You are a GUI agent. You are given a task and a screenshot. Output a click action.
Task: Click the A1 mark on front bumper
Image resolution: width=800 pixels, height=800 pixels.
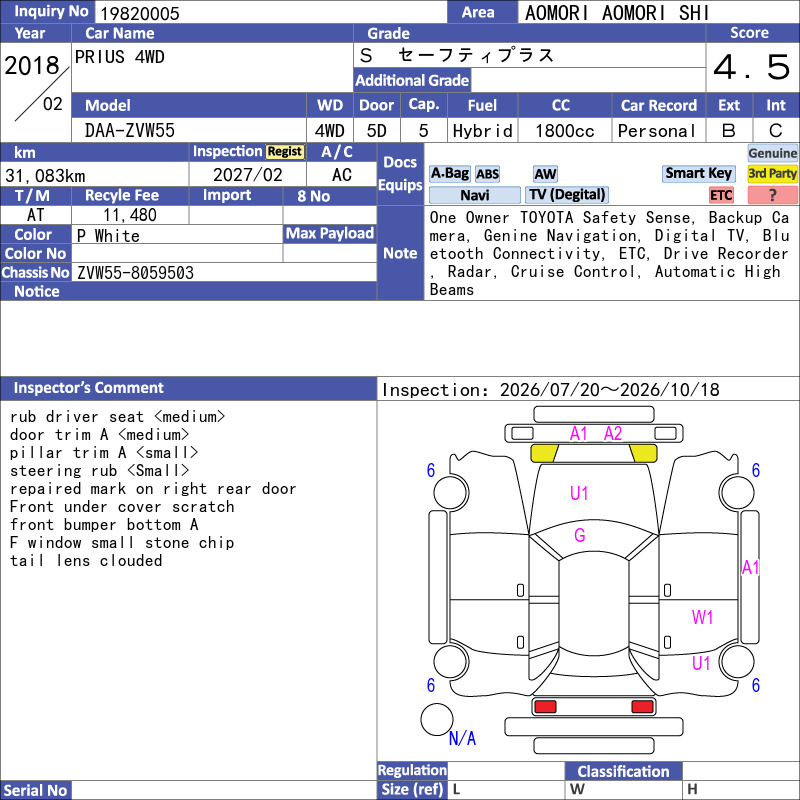[579, 434]
